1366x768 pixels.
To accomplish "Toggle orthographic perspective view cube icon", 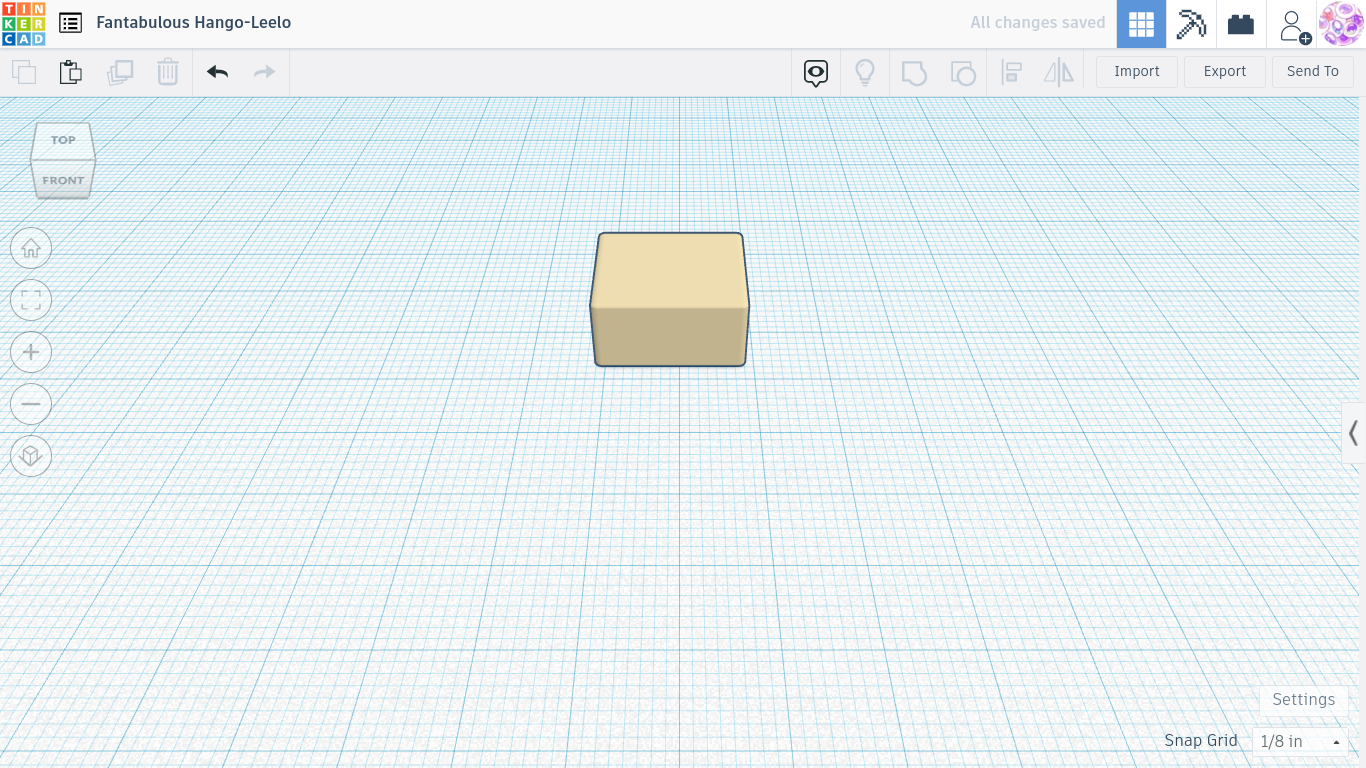I will pyautogui.click(x=31, y=456).
